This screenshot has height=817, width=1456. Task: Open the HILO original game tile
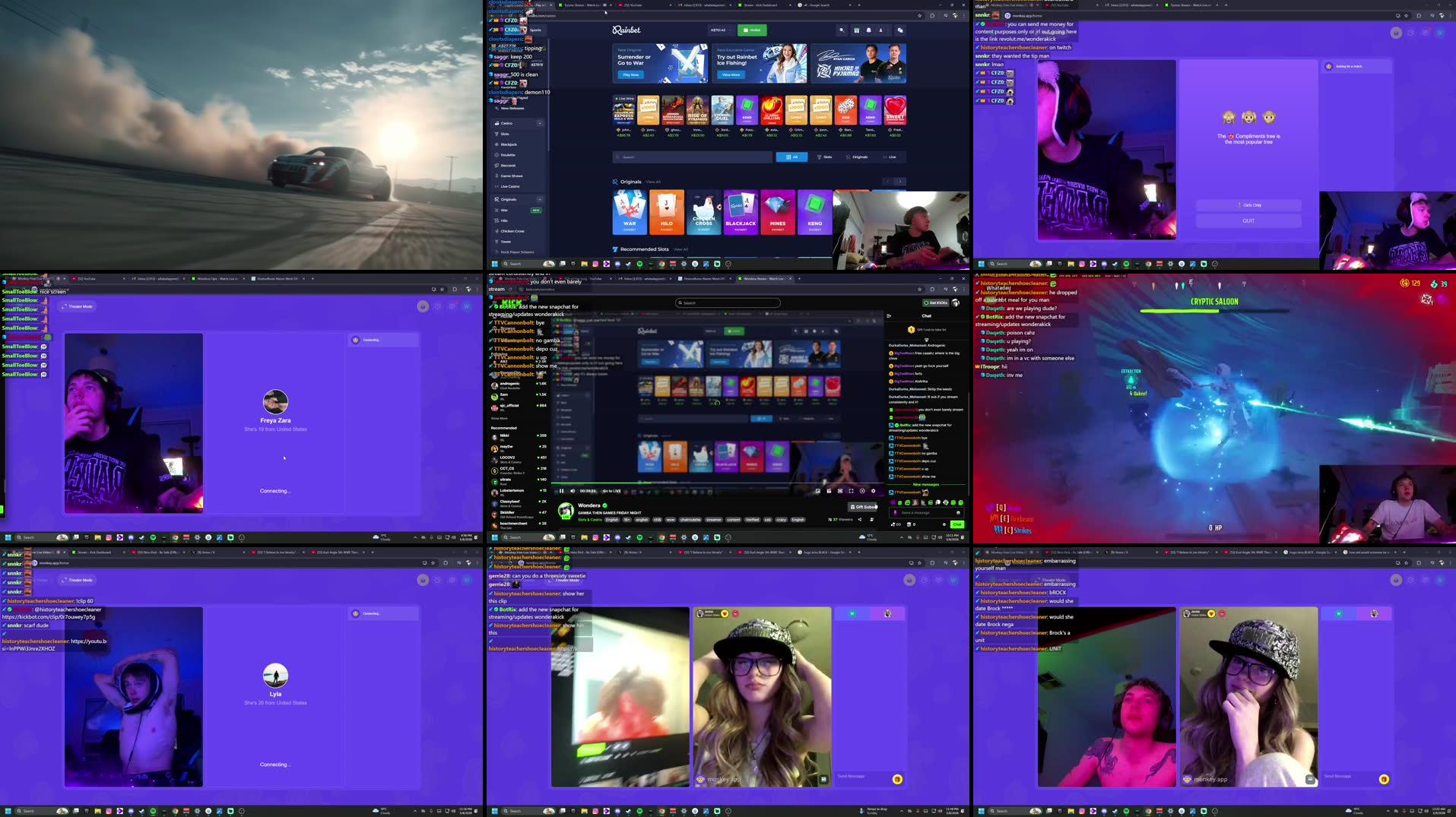pos(667,212)
